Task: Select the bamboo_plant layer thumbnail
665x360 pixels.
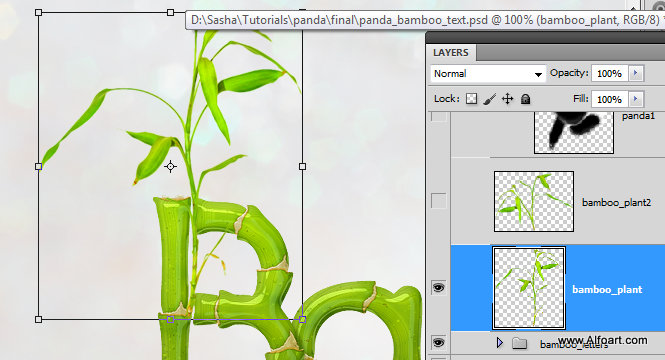Action: click(529, 288)
